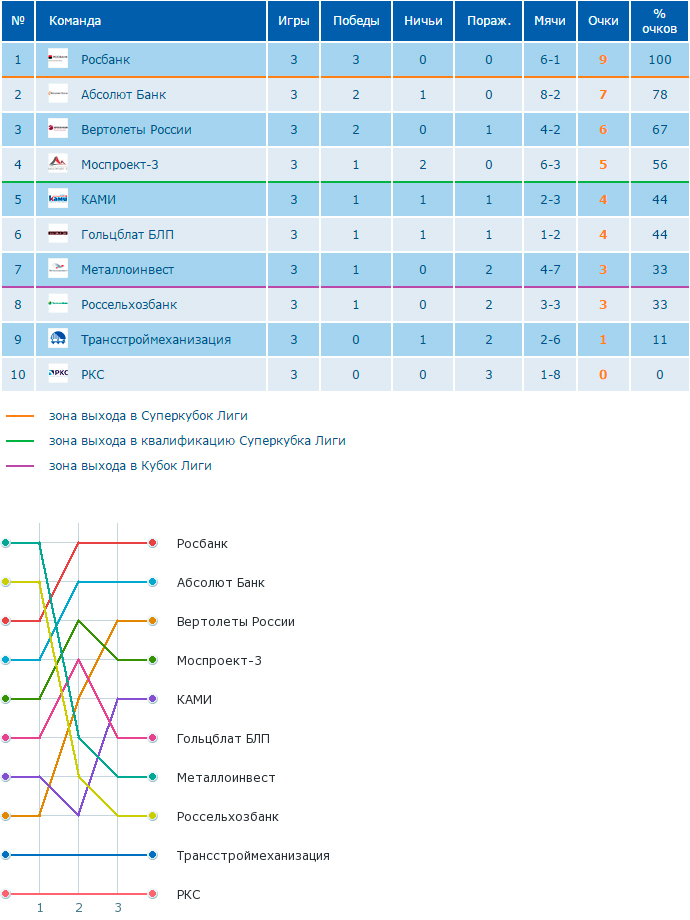The width and height of the screenshot is (690, 920).
Task: Click the Гольцблат БЛП team logo
Action: tap(58, 234)
